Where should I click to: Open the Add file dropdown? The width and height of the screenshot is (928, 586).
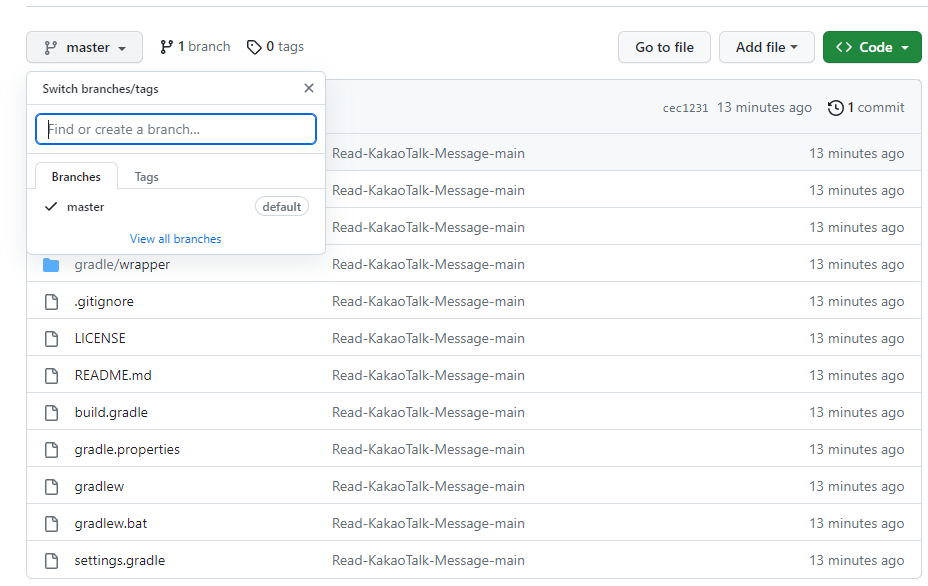click(x=766, y=47)
